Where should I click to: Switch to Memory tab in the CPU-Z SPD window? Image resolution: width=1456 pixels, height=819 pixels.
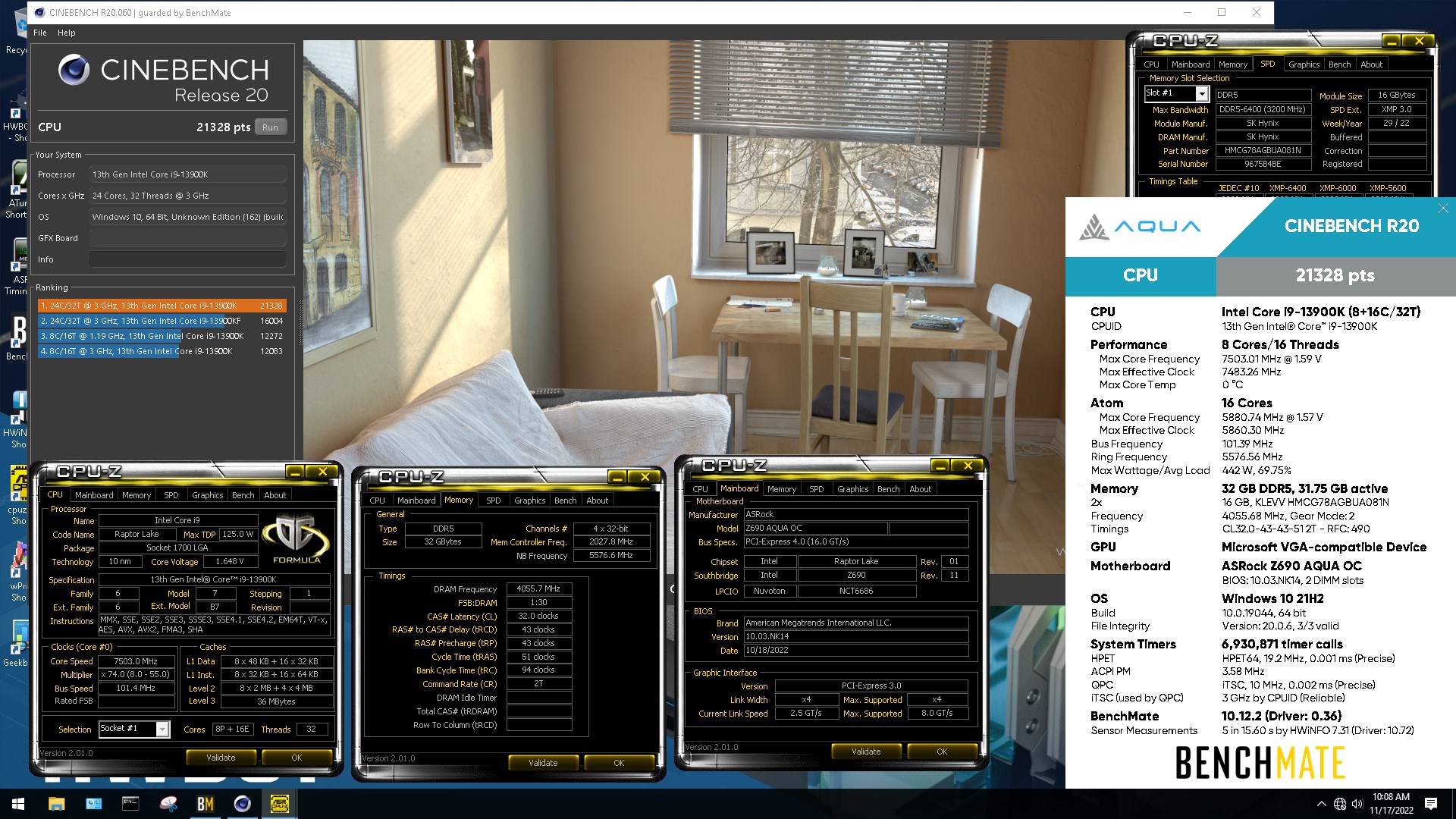[1233, 64]
